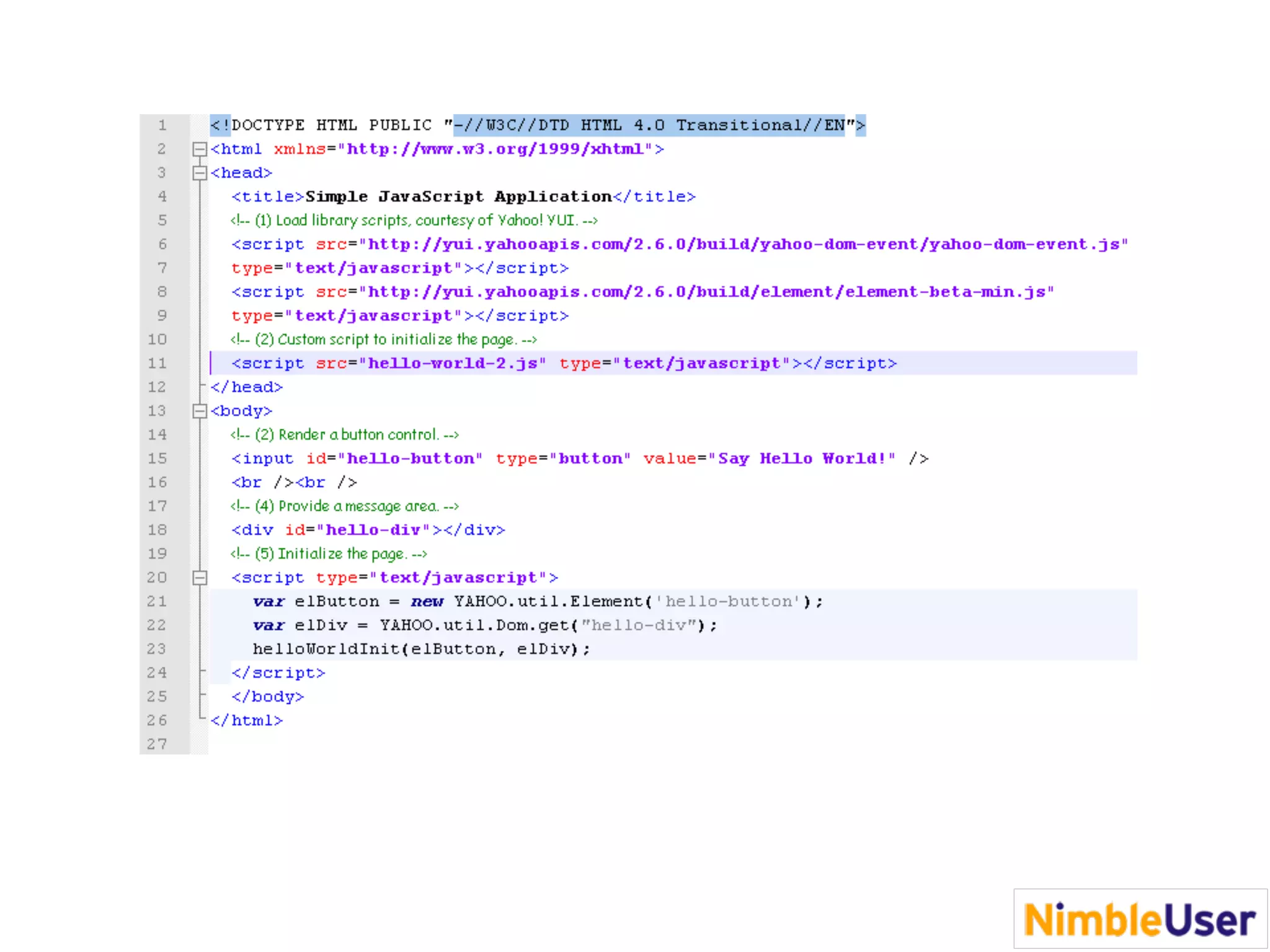
Task: Click the hello-world-2.js source string
Action: (453, 363)
